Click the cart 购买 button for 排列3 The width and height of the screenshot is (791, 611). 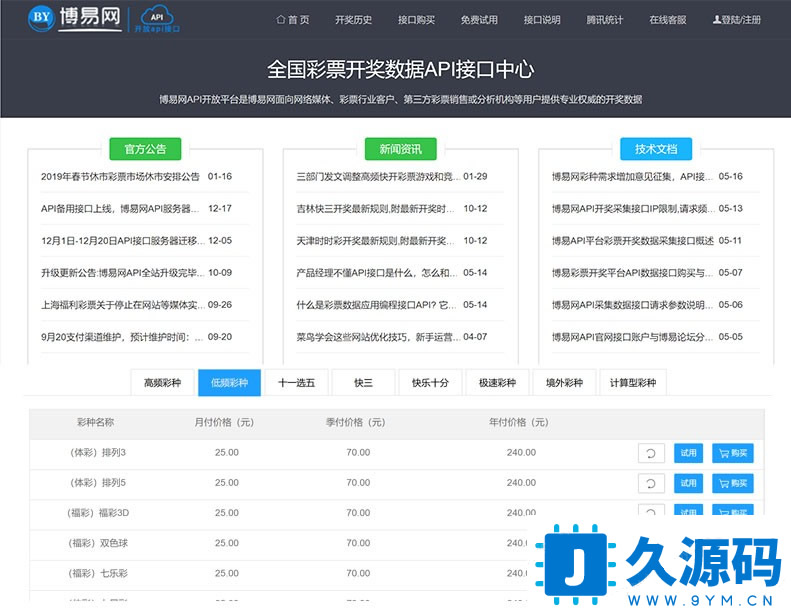click(733, 453)
